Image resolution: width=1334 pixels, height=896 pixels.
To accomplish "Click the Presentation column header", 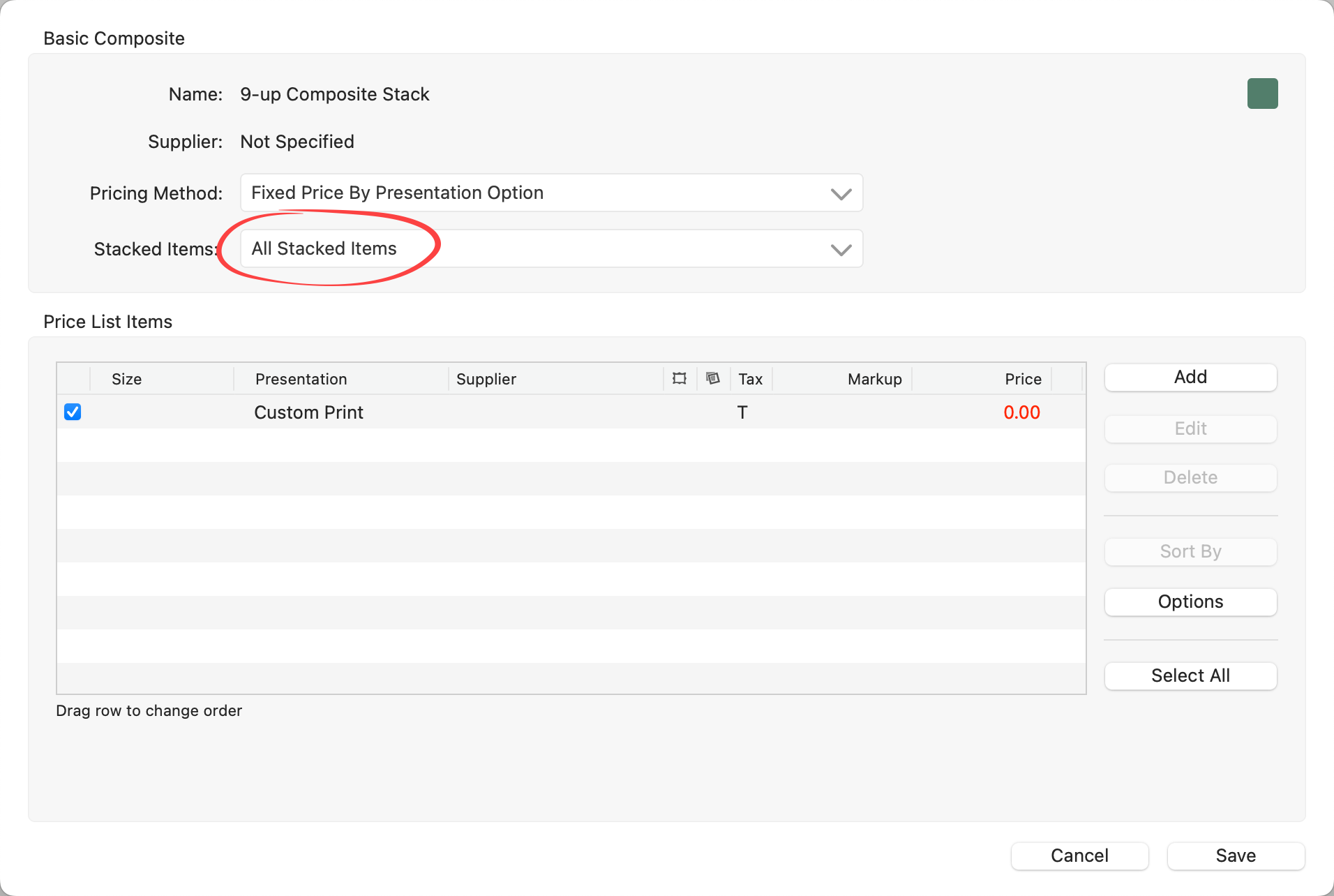I will [x=301, y=379].
